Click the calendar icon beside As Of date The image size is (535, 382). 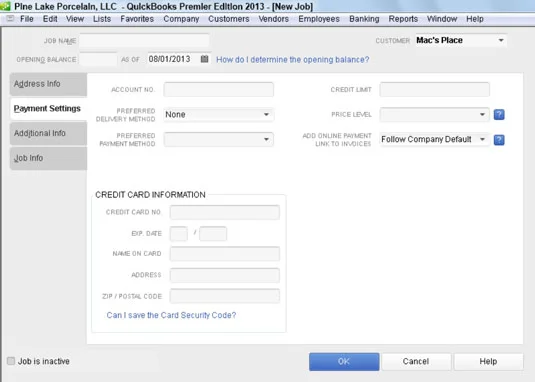[x=204, y=59]
